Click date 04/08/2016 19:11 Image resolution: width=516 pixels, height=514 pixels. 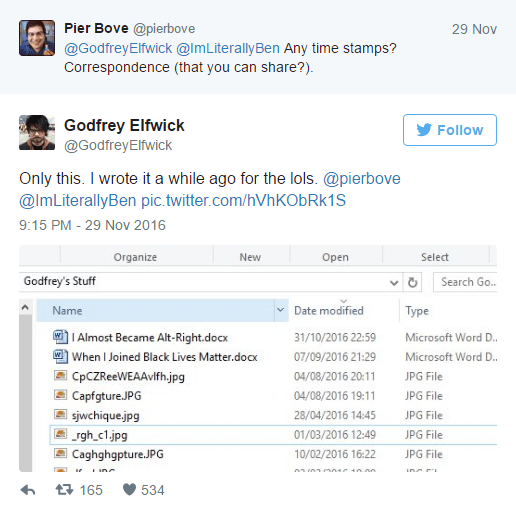tap(335, 396)
